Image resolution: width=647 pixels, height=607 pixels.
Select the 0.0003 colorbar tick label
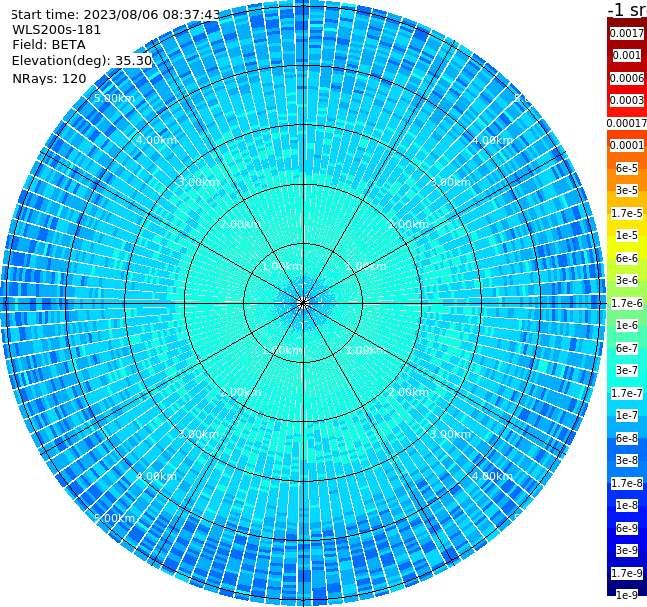pos(627,100)
